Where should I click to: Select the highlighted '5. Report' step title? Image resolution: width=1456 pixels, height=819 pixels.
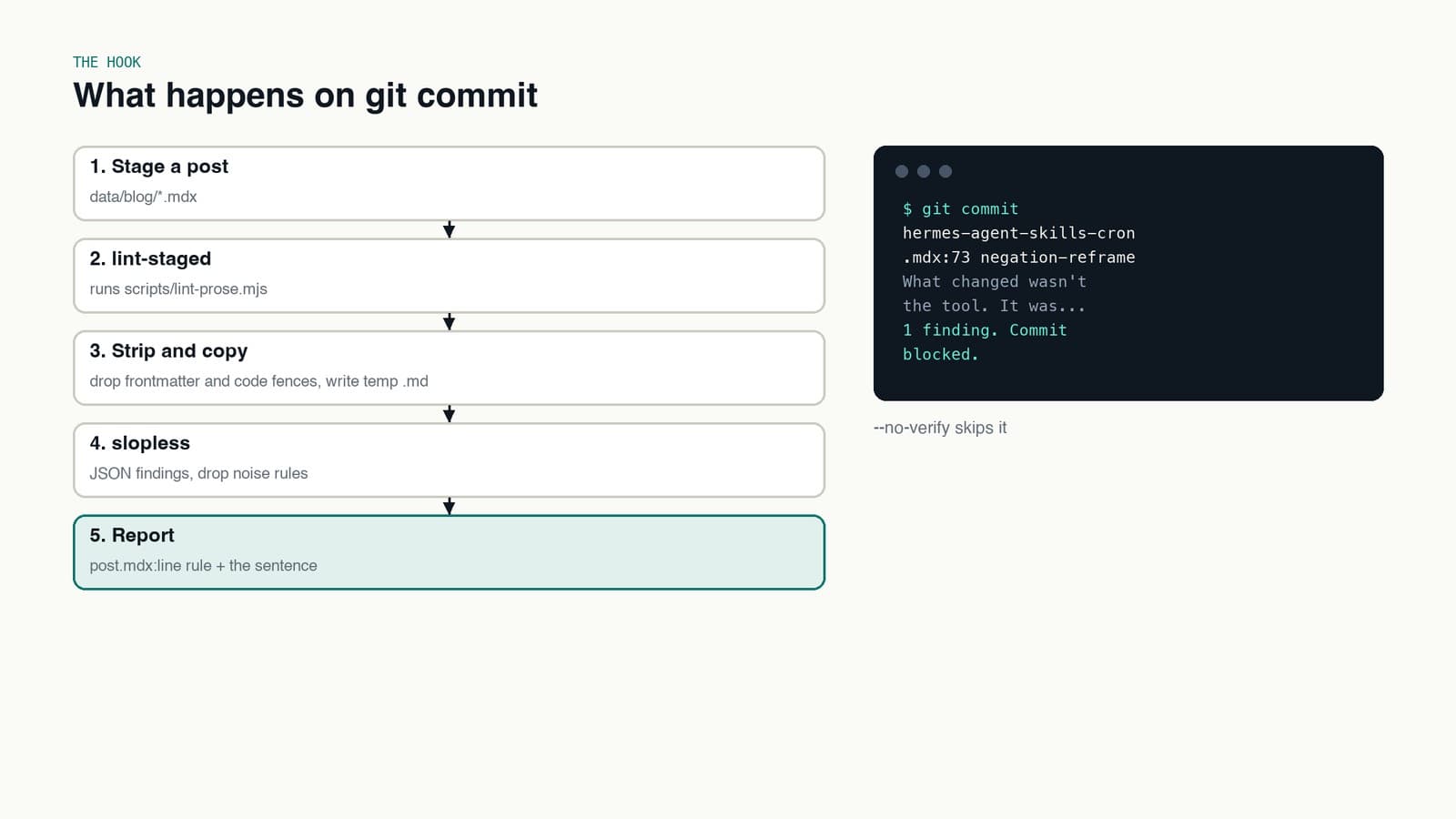point(132,535)
